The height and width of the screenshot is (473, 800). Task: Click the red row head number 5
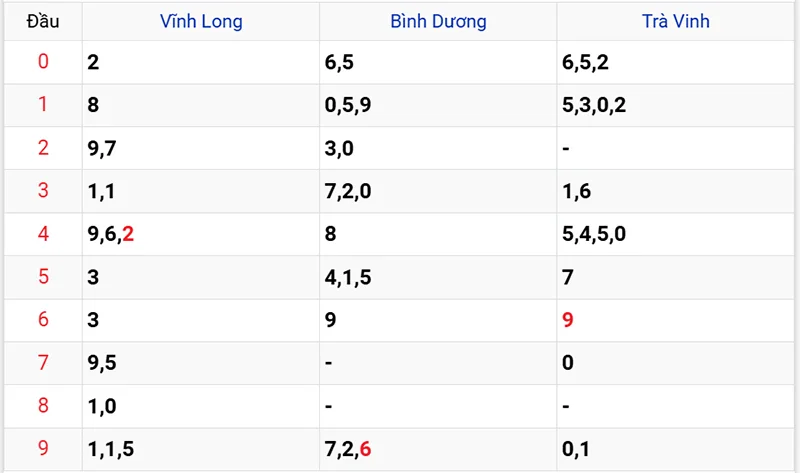(43, 277)
